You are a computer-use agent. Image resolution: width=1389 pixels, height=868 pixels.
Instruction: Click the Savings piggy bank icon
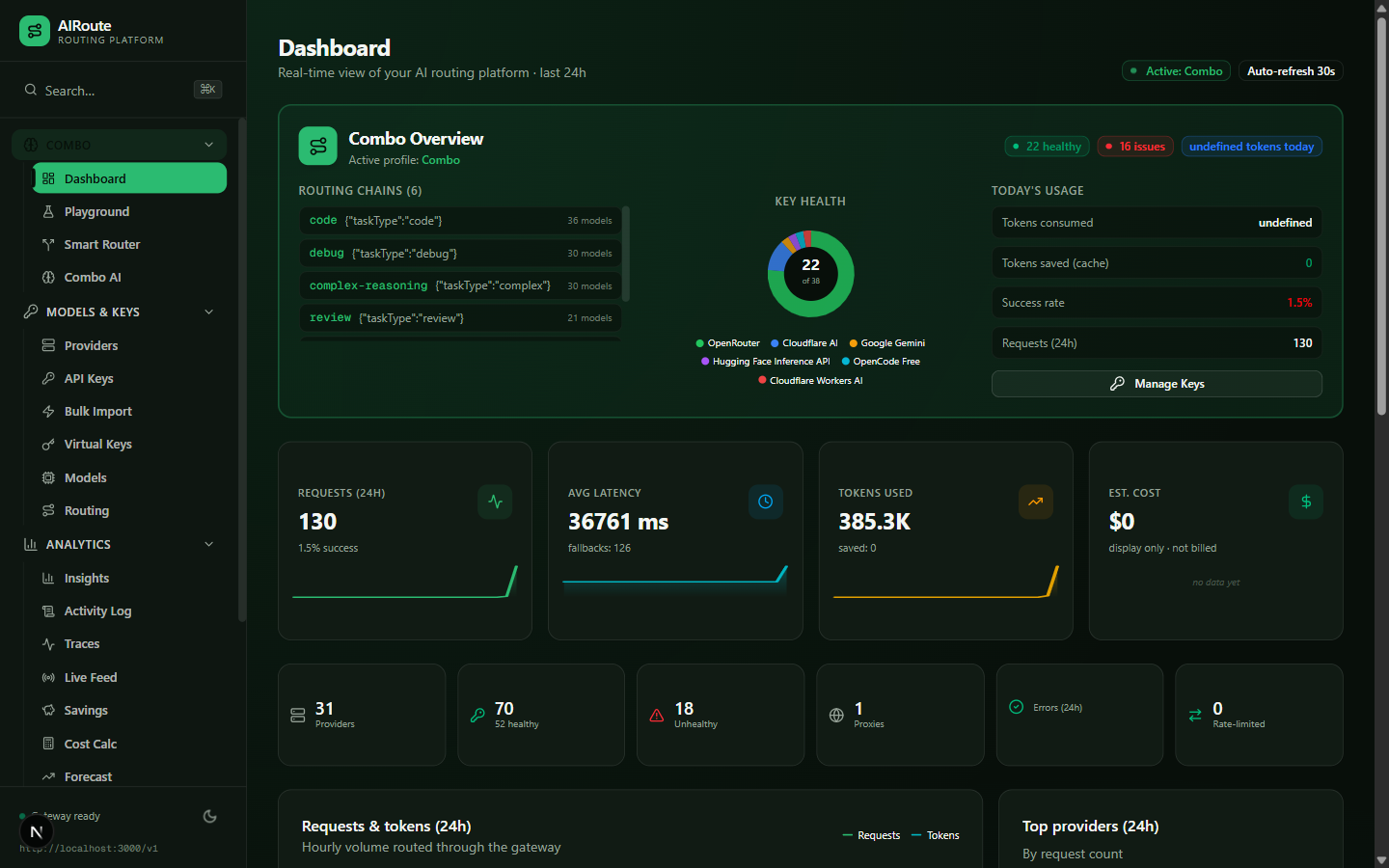(48, 710)
